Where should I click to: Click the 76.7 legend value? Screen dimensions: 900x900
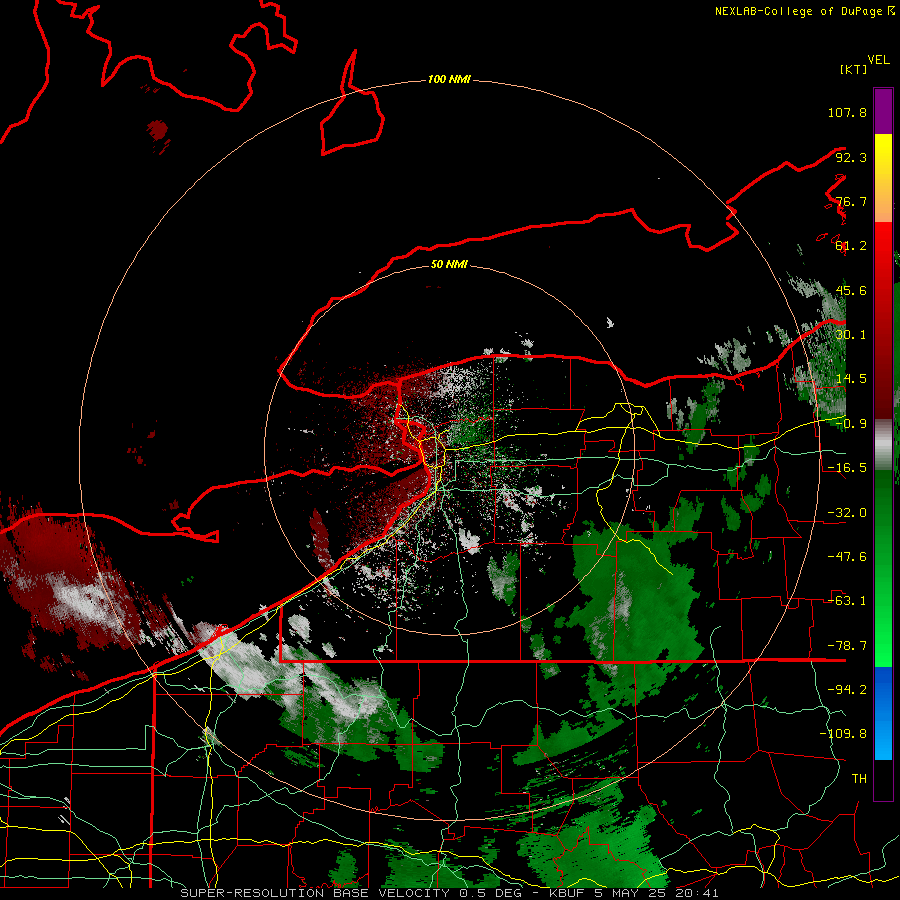(x=851, y=201)
